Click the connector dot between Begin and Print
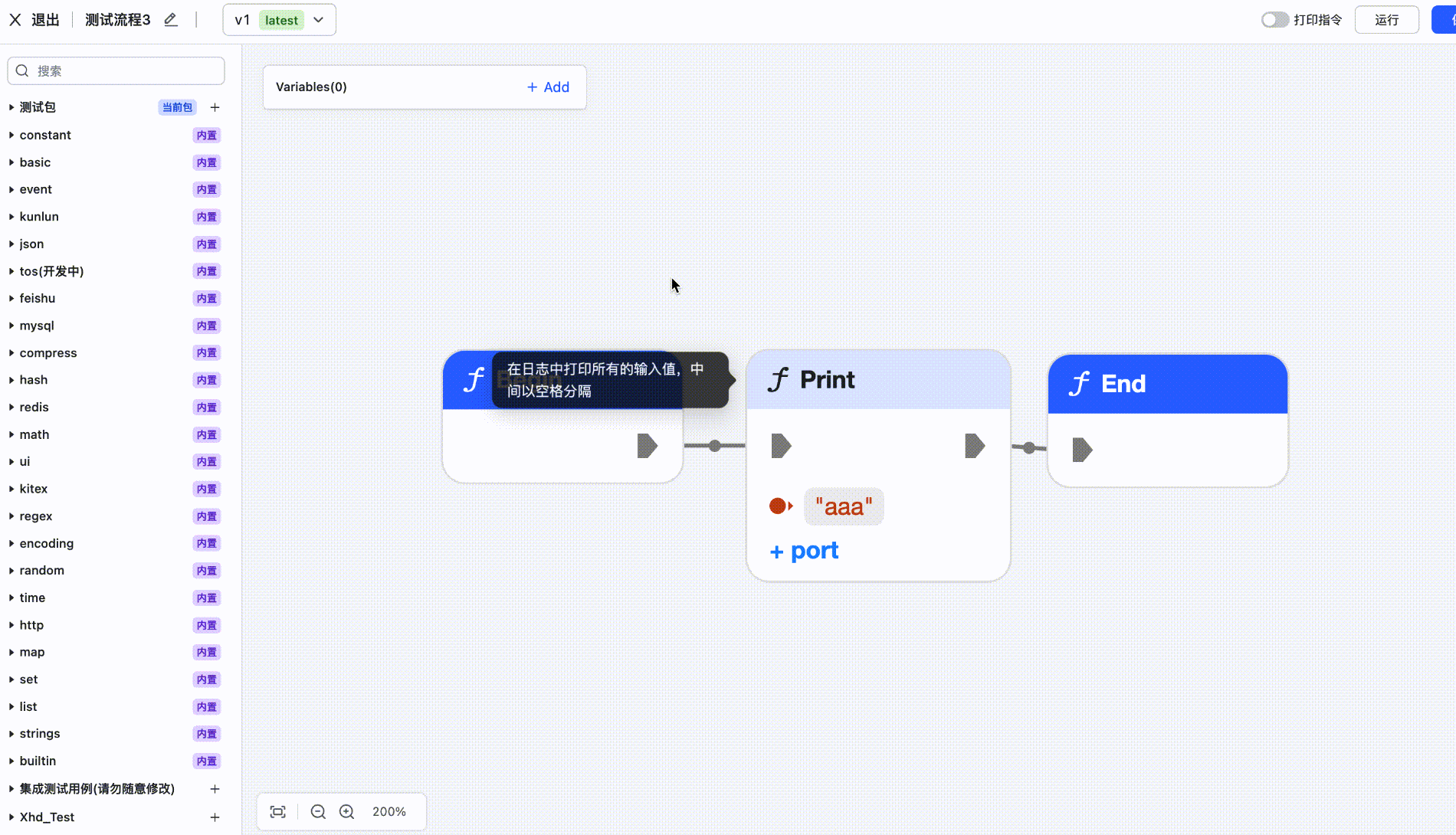Viewport: 1456px width, 835px height. 715,446
